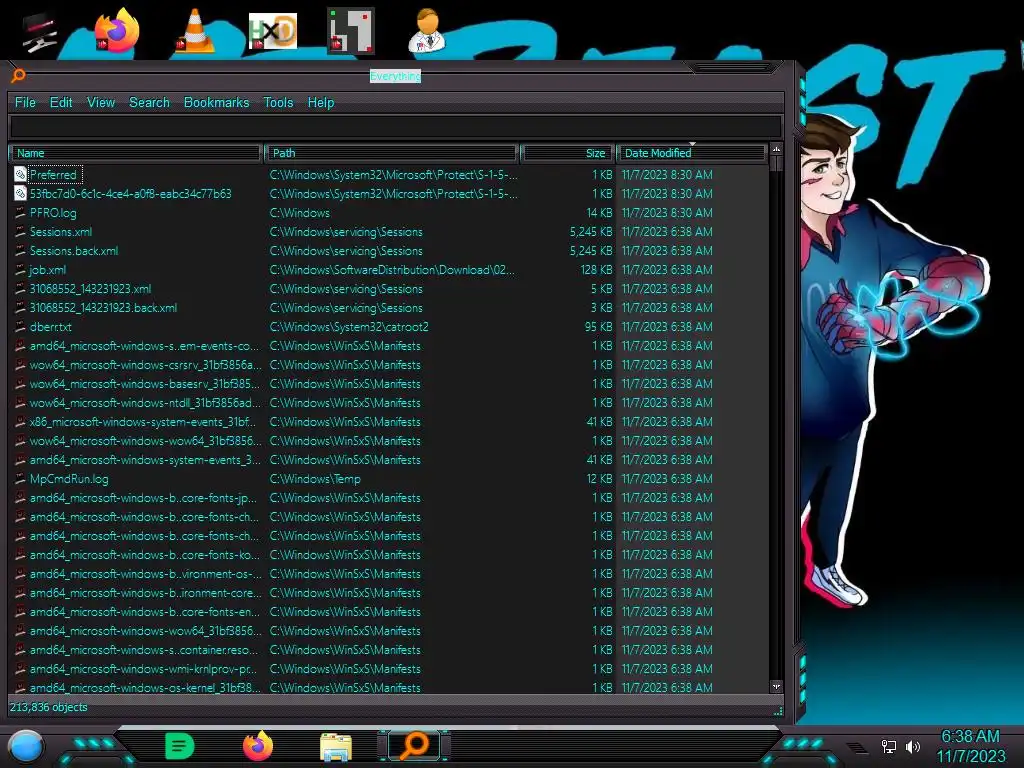The width and height of the screenshot is (1024, 768).
Task: Open the File menu
Action: tap(25, 103)
